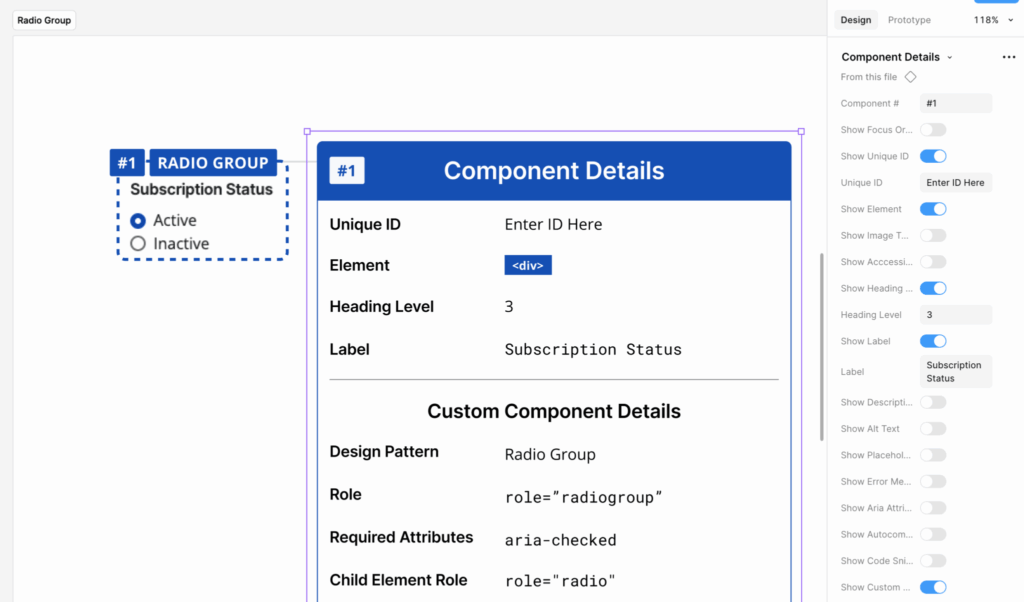Open the Radio Group page chip top-left
This screenshot has width=1024, height=602.
(x=44, y=20)
